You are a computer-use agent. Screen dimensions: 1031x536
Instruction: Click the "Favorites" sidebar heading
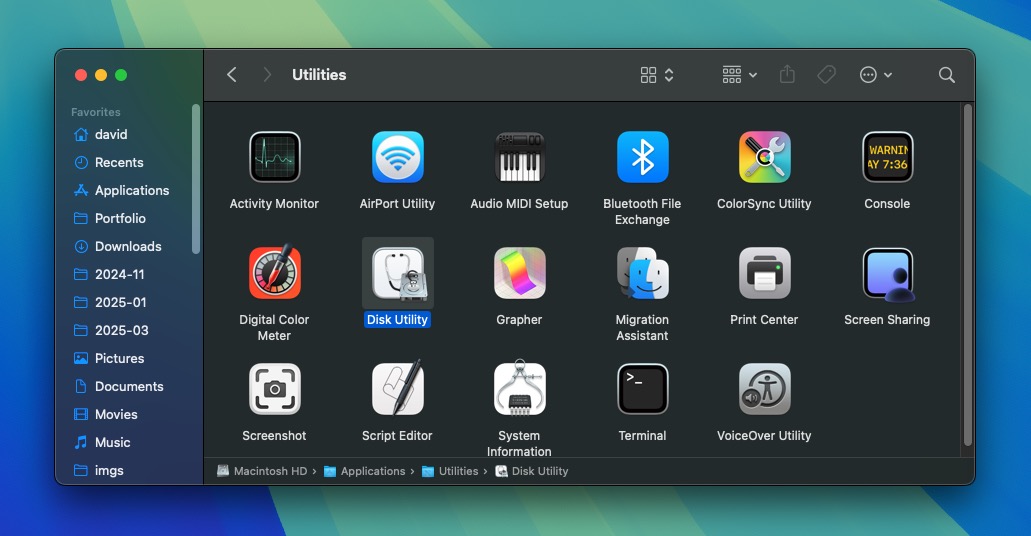pos(96,112)
